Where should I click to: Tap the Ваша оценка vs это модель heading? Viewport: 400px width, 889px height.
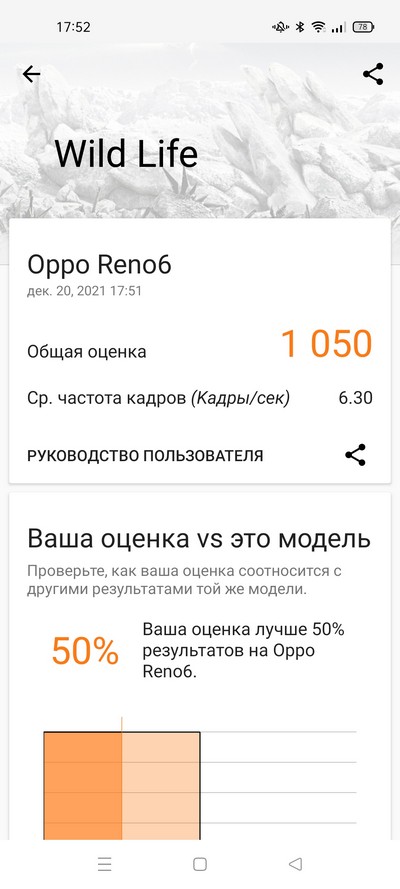tap(199, 539)
